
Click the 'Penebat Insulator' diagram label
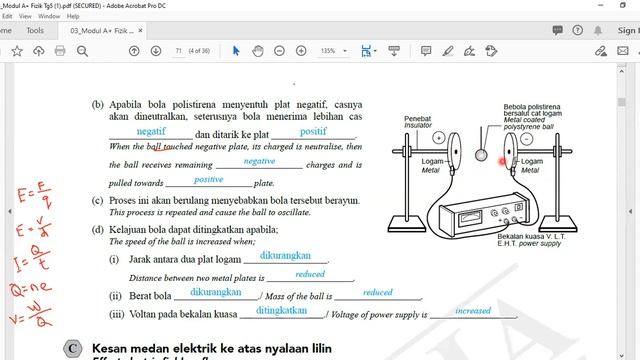(418, 122)
